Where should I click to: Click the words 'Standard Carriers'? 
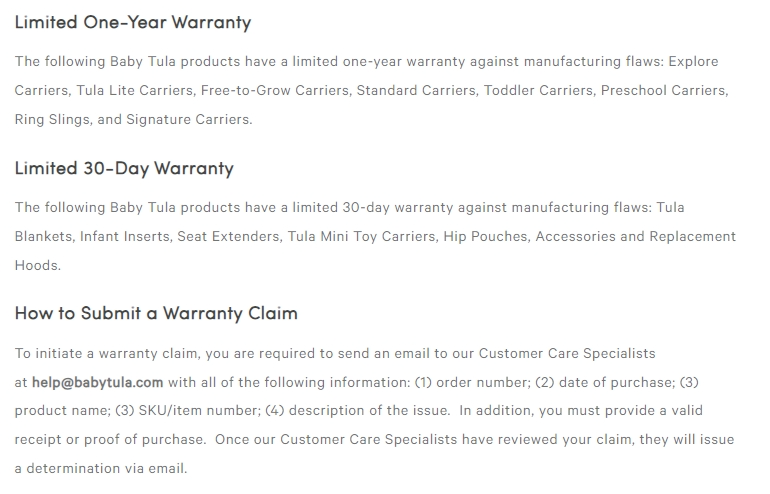[416, 90]
